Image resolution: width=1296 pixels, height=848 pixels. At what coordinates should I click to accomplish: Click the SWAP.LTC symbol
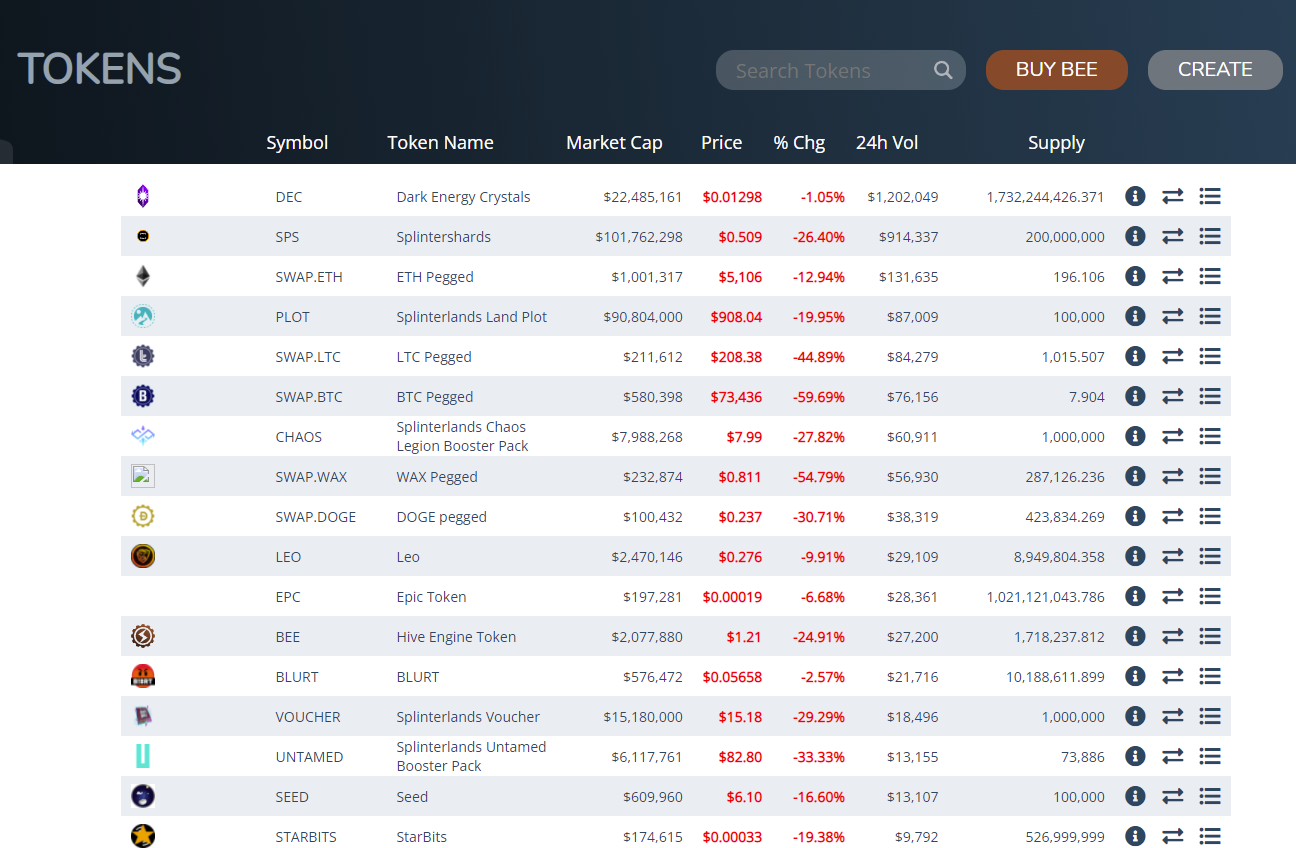308,357
